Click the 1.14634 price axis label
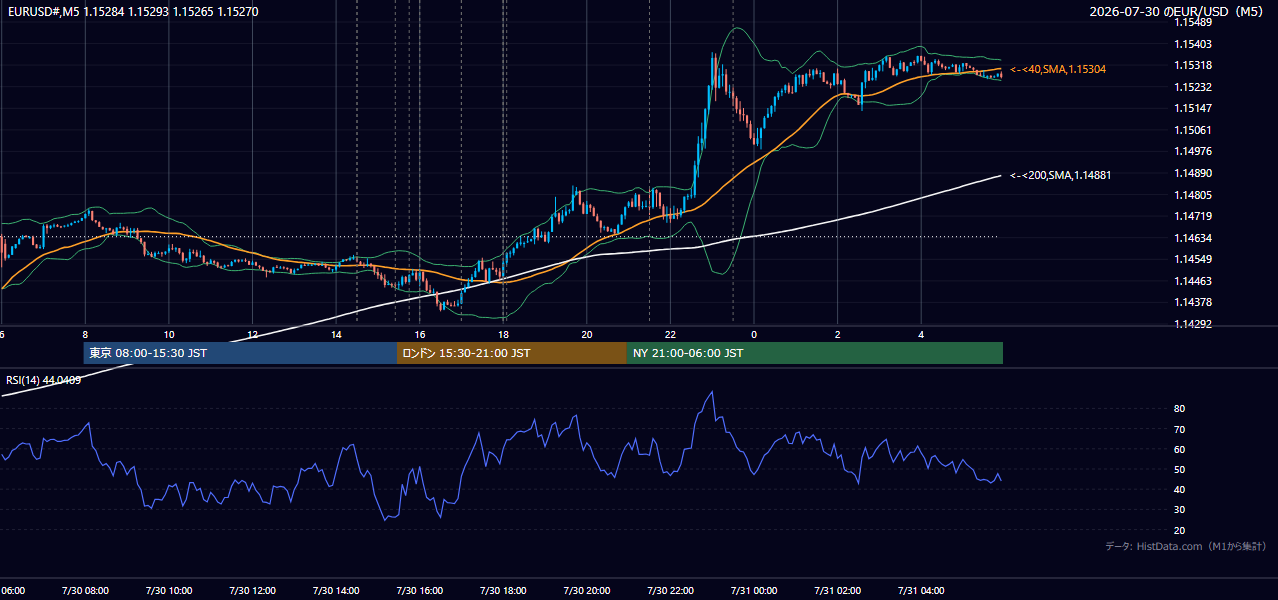 1192,238
